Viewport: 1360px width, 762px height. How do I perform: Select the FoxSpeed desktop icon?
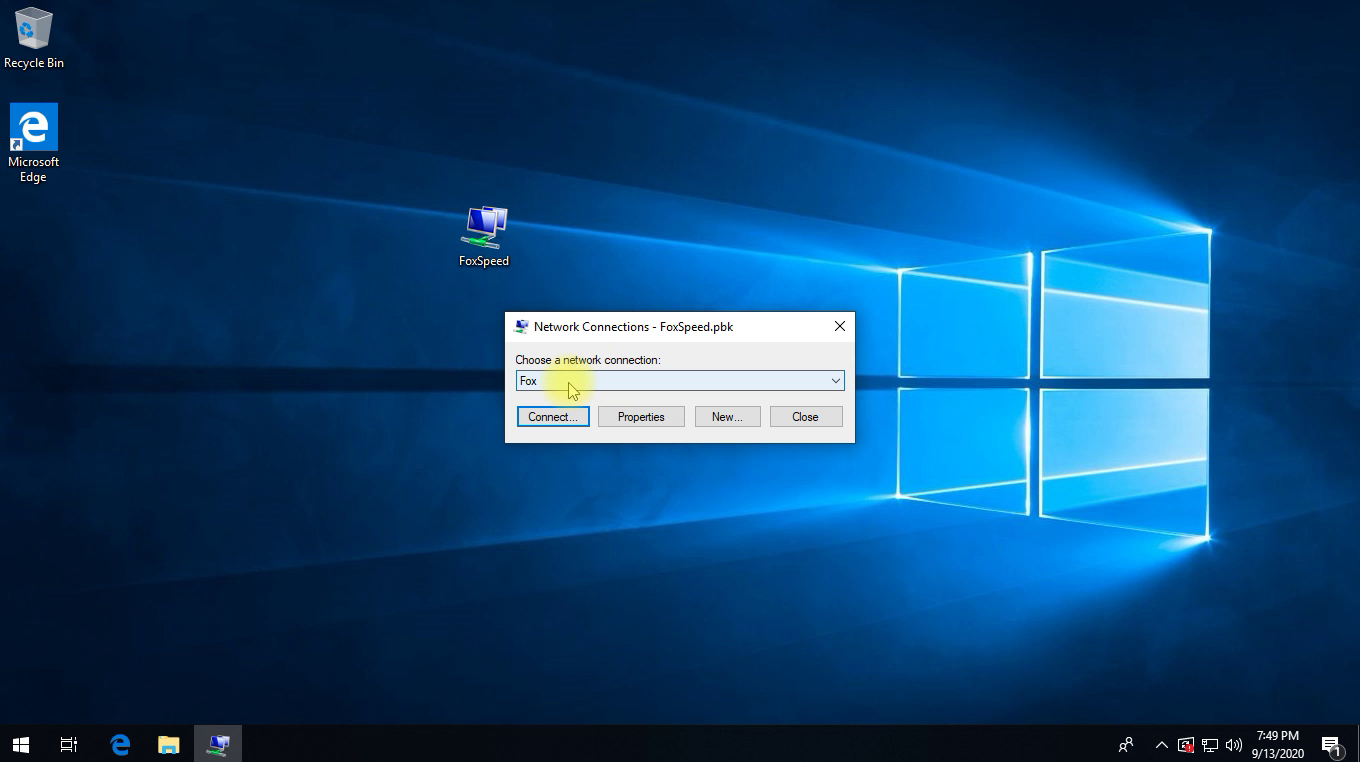[x=484, y=236]
